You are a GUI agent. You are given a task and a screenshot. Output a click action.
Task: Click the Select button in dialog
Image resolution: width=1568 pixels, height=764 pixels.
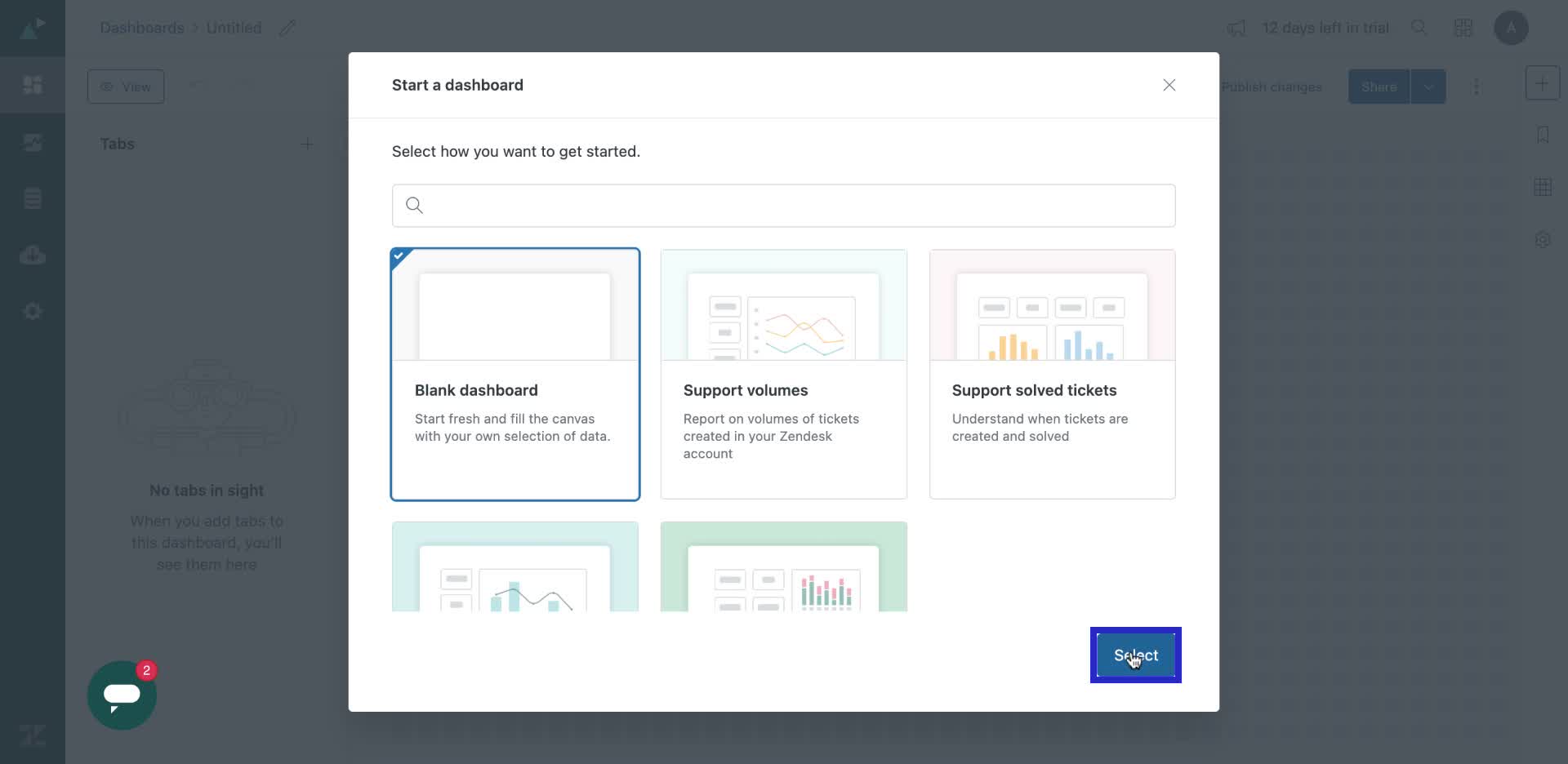1135,655
